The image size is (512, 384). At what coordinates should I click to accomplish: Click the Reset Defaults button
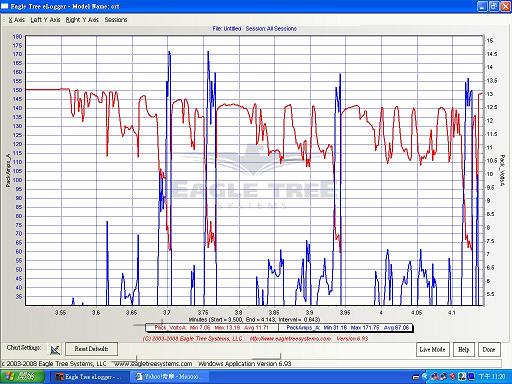[x=91, y=349]
